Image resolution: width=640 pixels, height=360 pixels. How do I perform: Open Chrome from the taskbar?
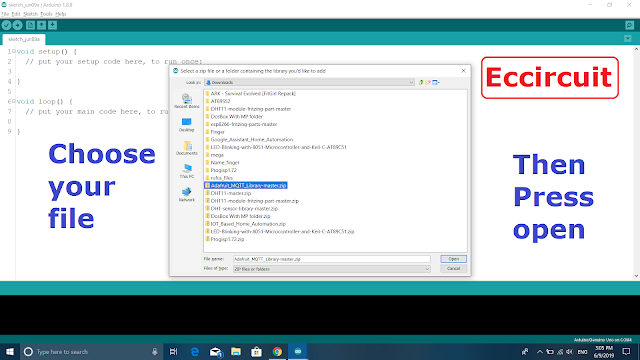[277, 351]
